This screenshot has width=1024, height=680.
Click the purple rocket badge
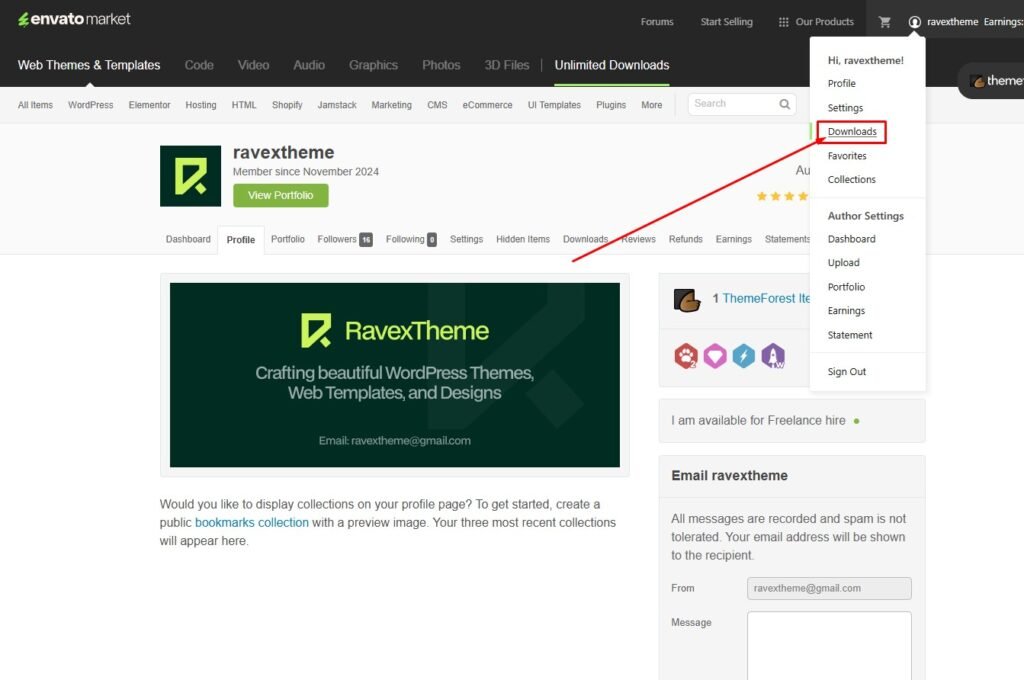point(773,356)
